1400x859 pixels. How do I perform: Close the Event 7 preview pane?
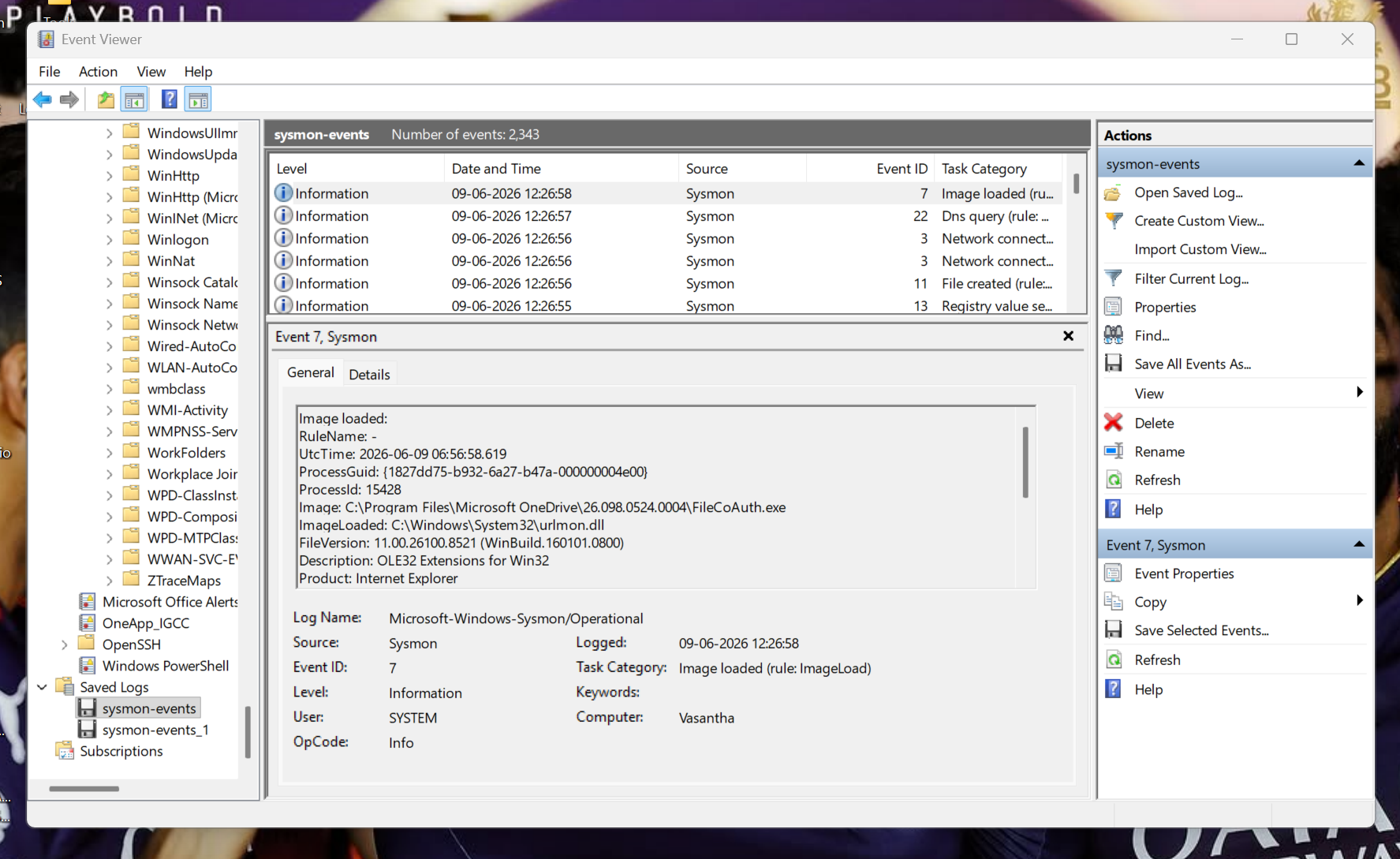tap(1068, 336)
